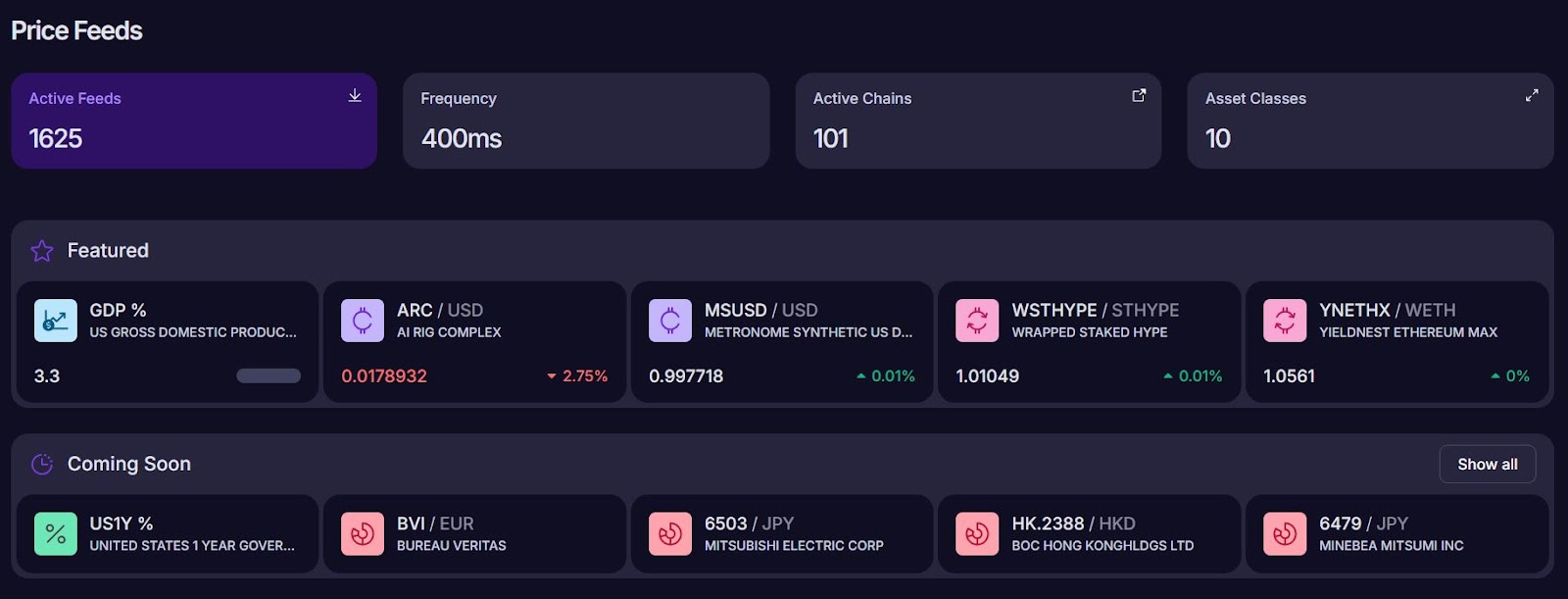Click the US1Y % percent icon
Image resolution: width=1568 pixels, height=599 pixels.
[56, 534]
